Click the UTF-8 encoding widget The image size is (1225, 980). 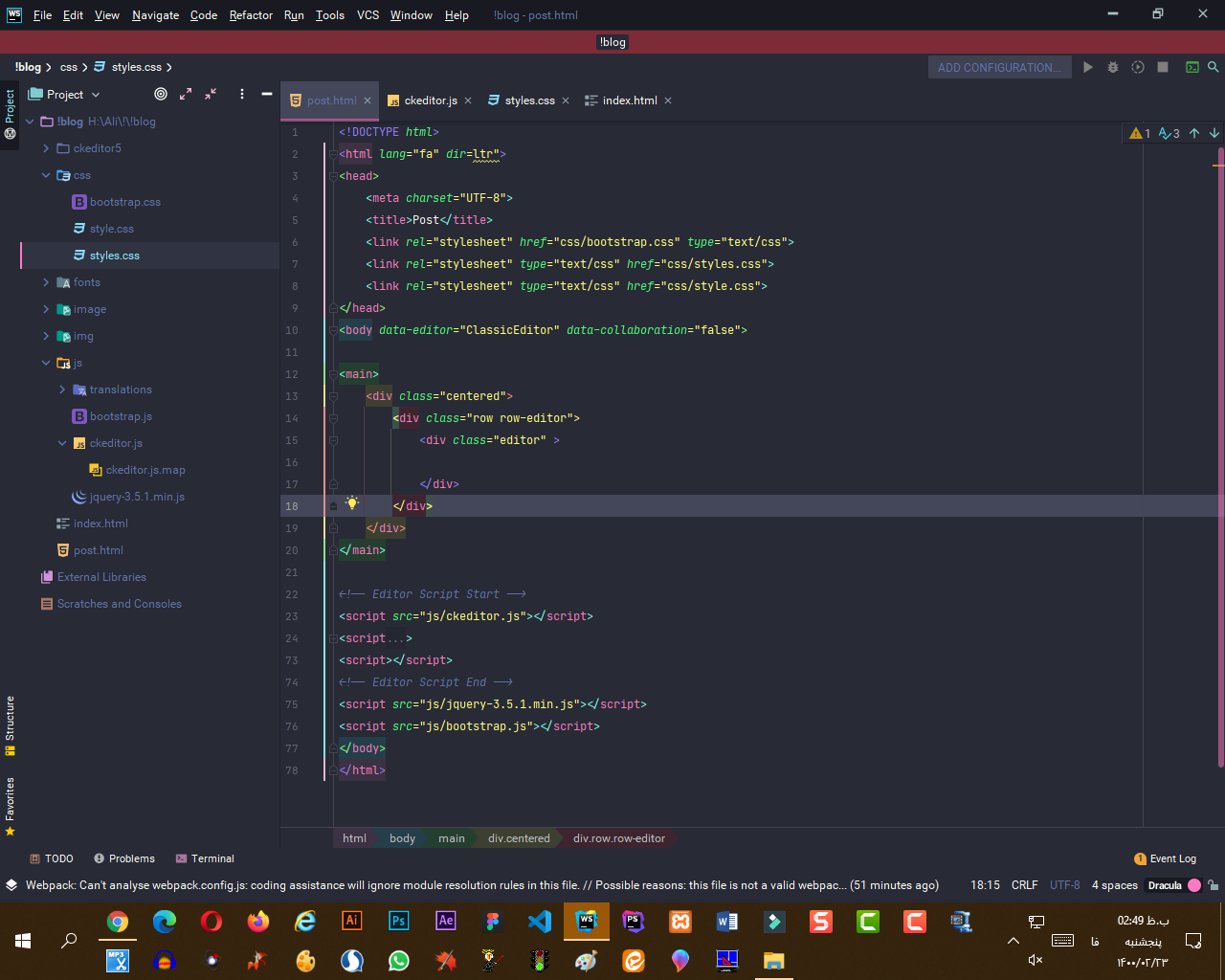(x=1065, y=885)
